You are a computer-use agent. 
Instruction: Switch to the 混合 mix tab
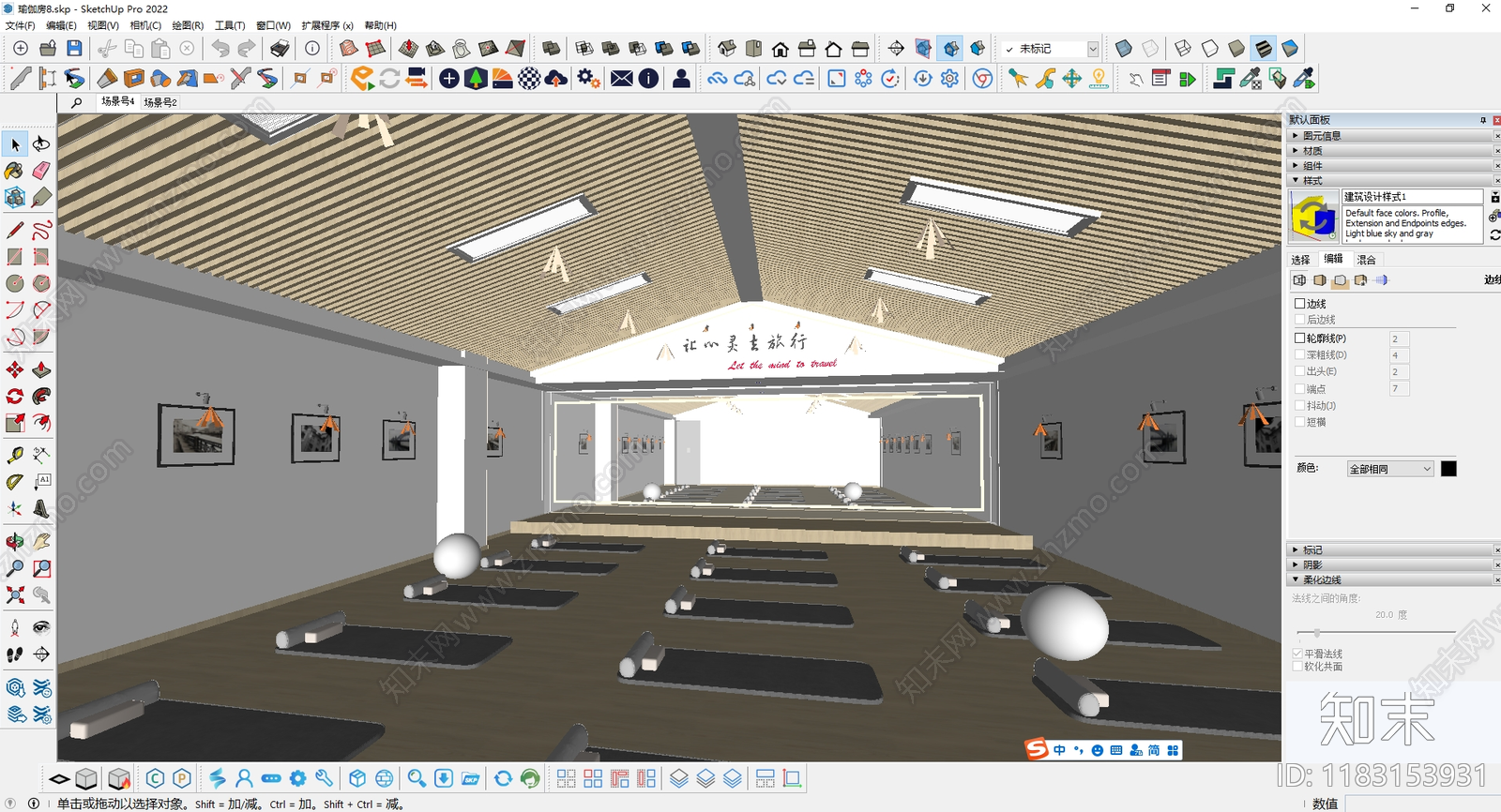[1366, 260]
